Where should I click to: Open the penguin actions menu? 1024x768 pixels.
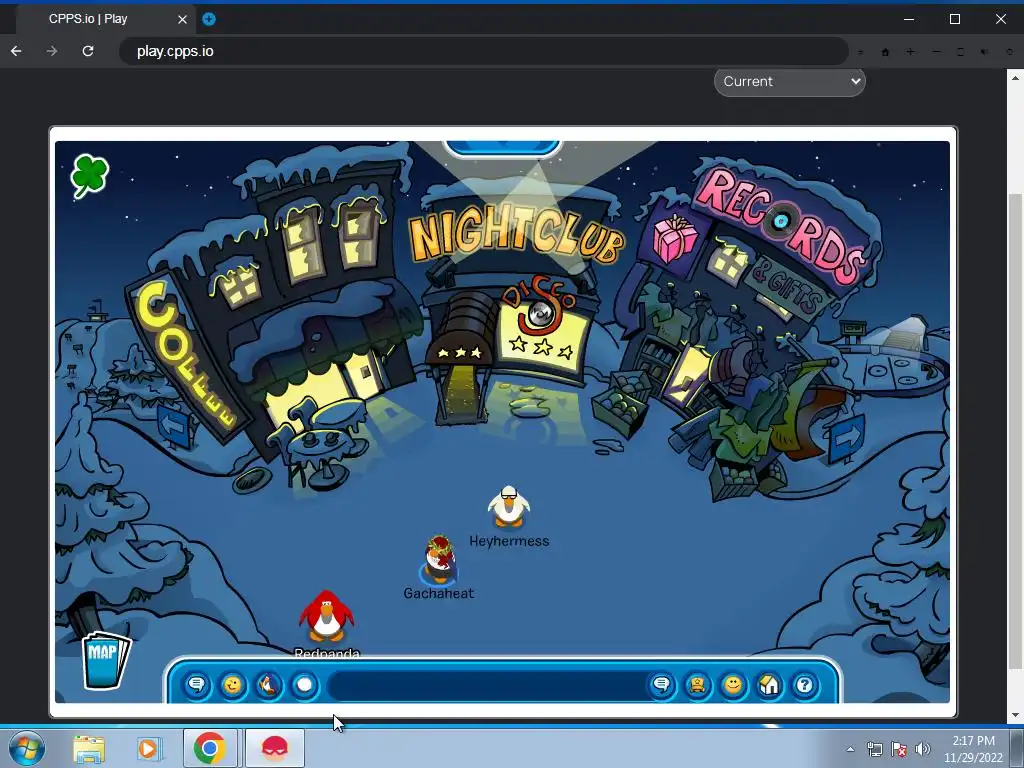[268, 685]
